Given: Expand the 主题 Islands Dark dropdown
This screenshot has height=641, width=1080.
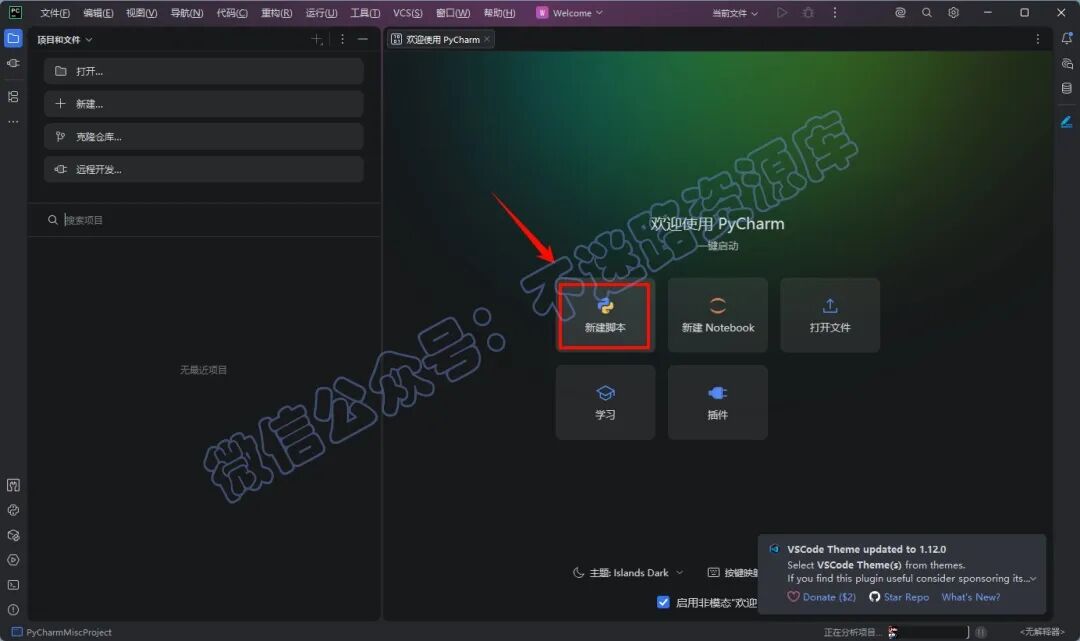Looking at the screenshot, I should click(628, 573).
